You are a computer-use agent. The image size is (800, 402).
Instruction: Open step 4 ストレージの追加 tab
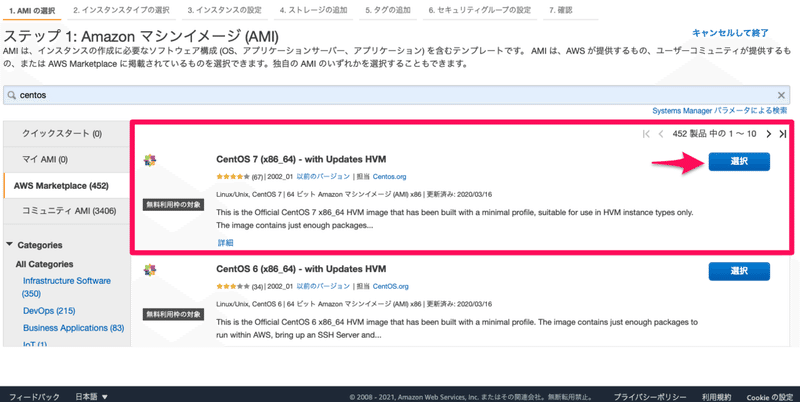(x=314, y=10)
